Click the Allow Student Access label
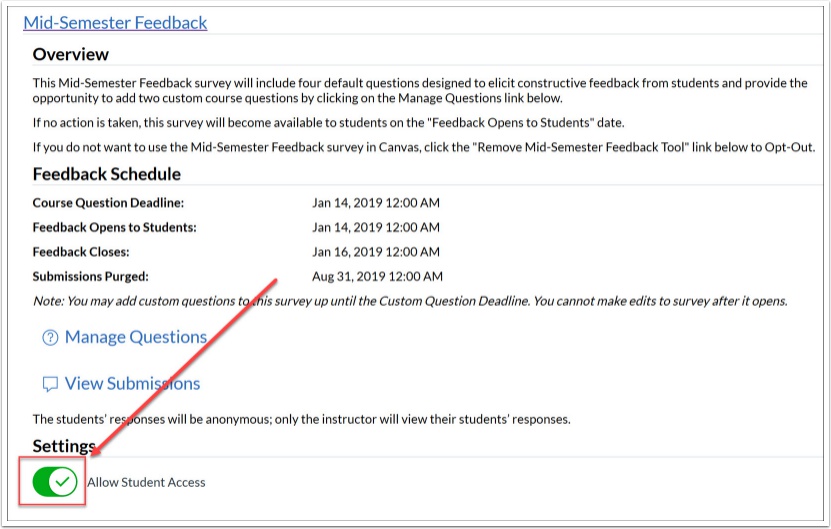The width and height of the screenshot is (831, 529). click(146, 482)
